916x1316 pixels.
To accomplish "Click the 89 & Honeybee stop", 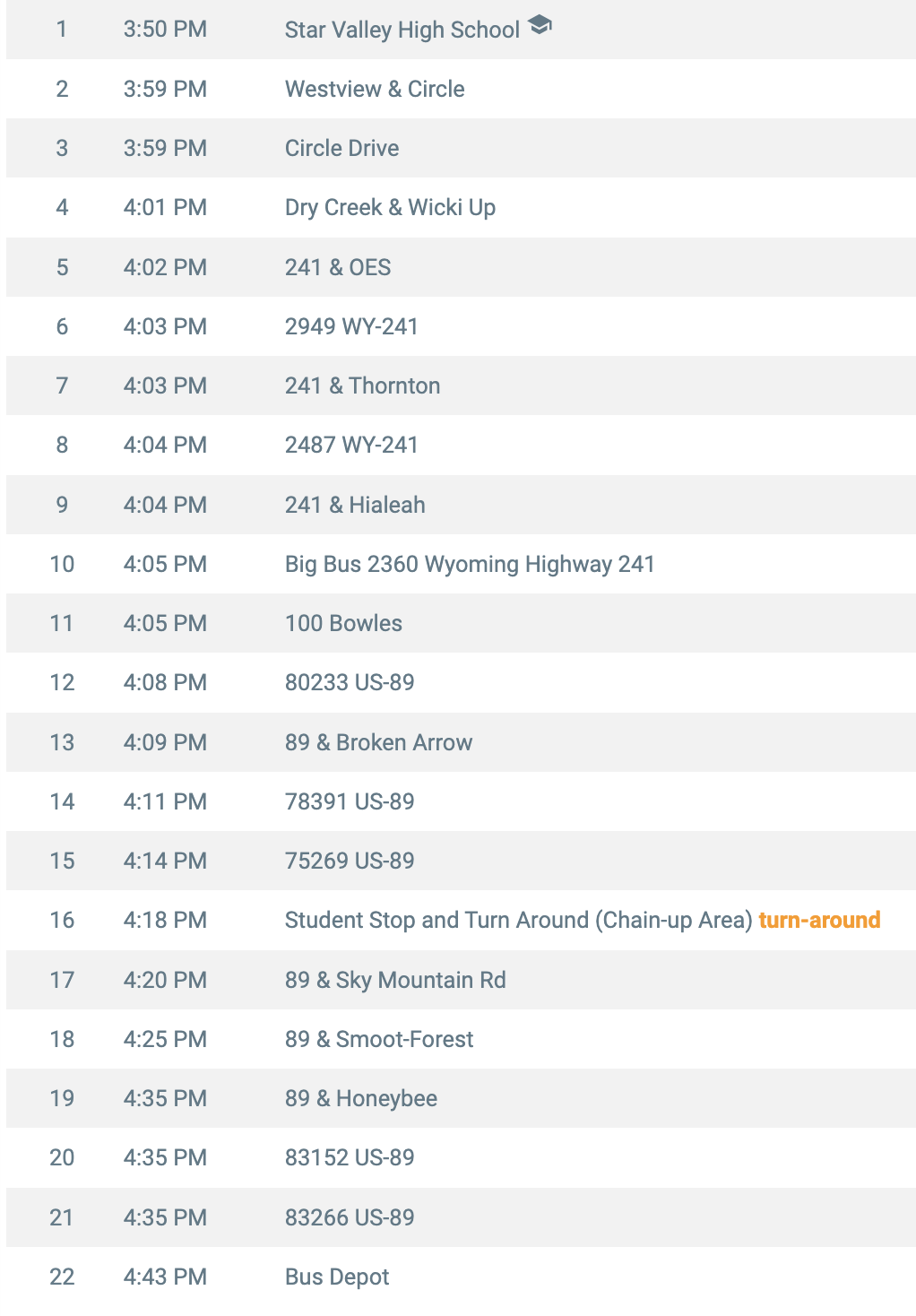I will pyautogui.click(x=361, y=1098).
